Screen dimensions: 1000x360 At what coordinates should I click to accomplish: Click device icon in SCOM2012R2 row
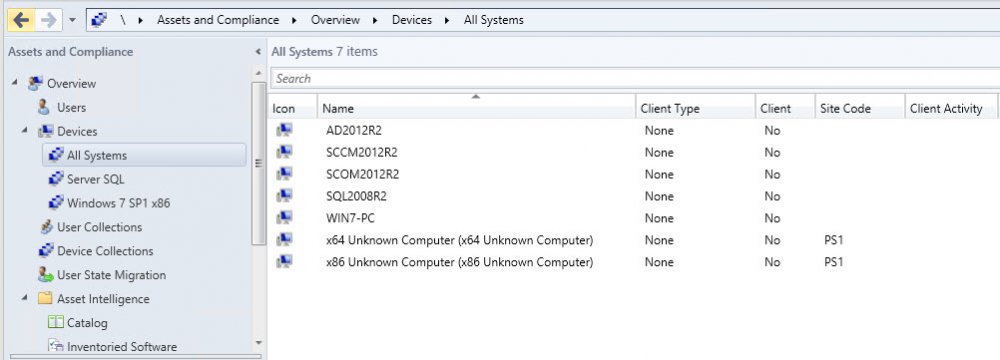coord(284,174)
